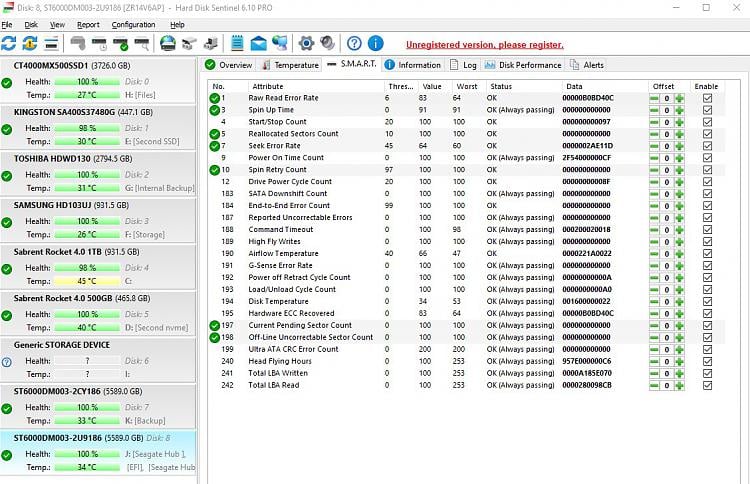
Task: Decrease offset for Drive Power Cycle Count
Action: 654,182
